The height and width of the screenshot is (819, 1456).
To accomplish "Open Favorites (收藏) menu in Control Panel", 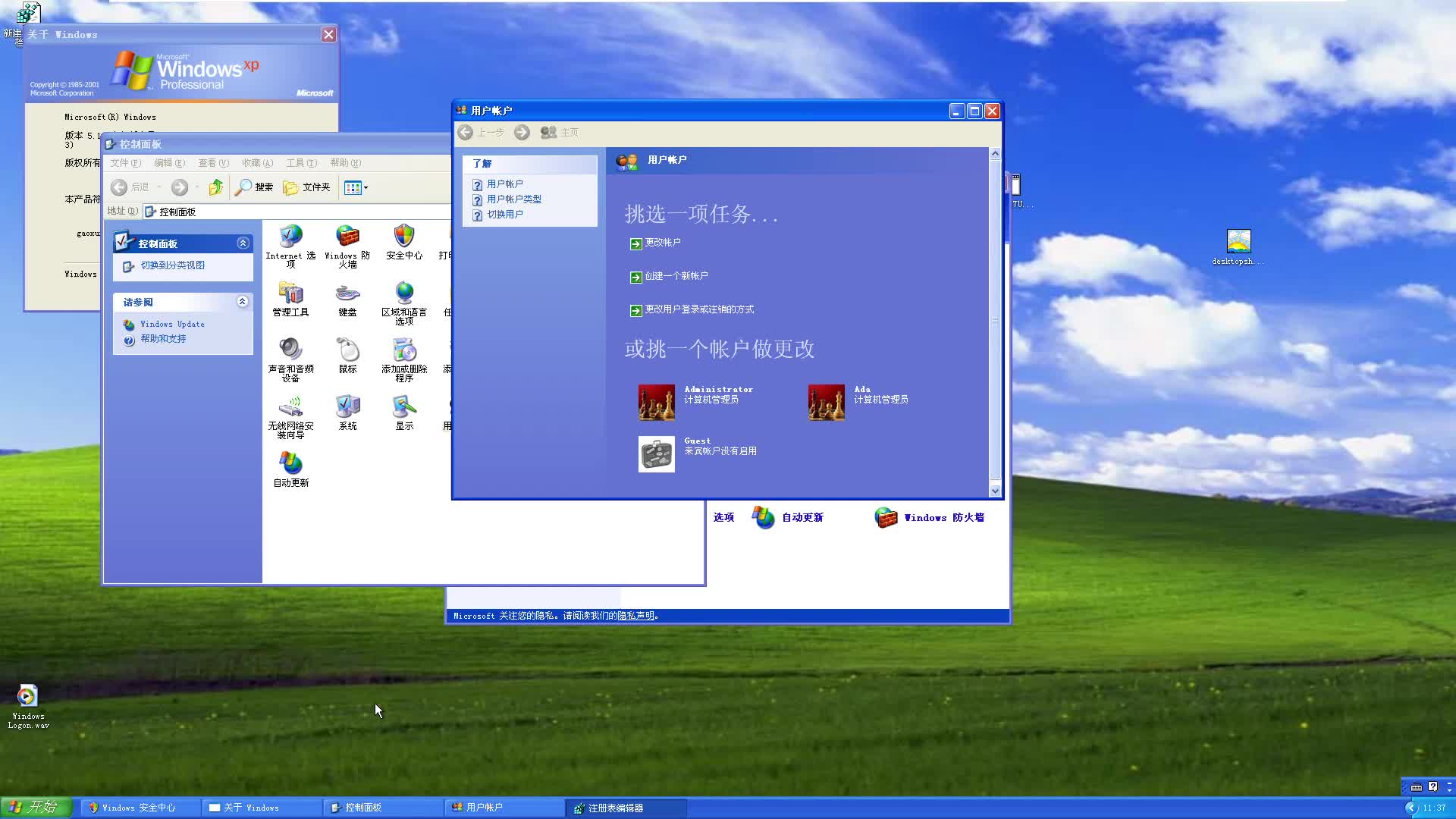I will point(258,163).
